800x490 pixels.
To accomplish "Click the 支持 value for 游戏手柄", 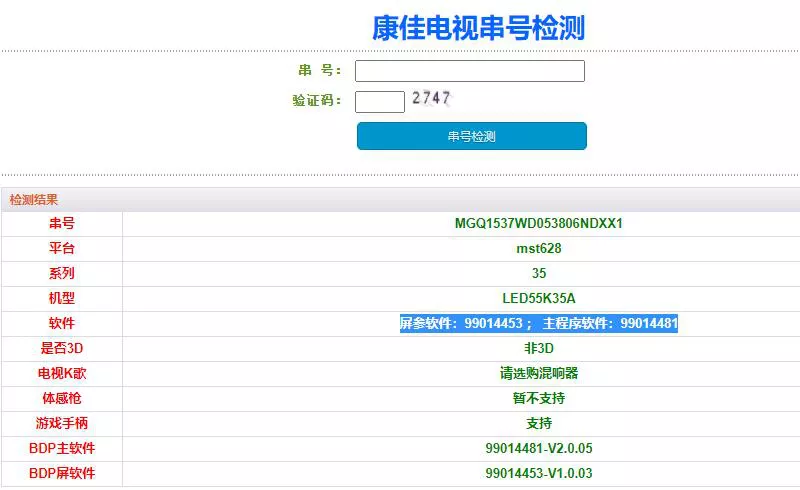I will pyautogui.click(x=538, y=423).
